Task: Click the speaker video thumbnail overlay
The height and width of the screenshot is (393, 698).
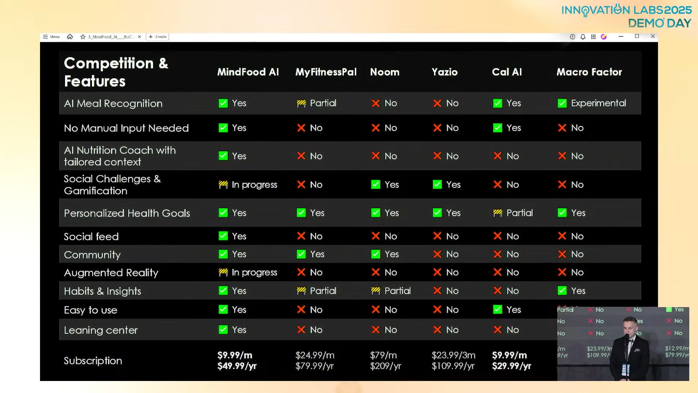Action: point(623,344)
